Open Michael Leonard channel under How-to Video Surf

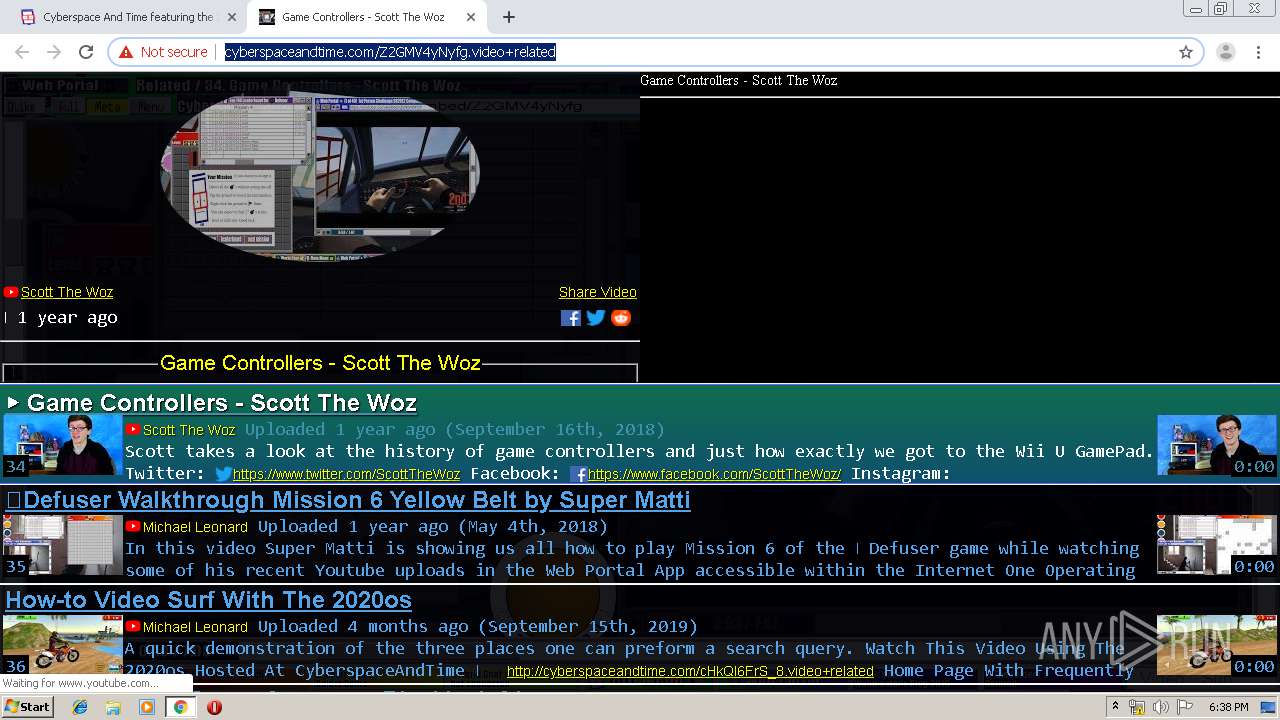tap(195, 627)
